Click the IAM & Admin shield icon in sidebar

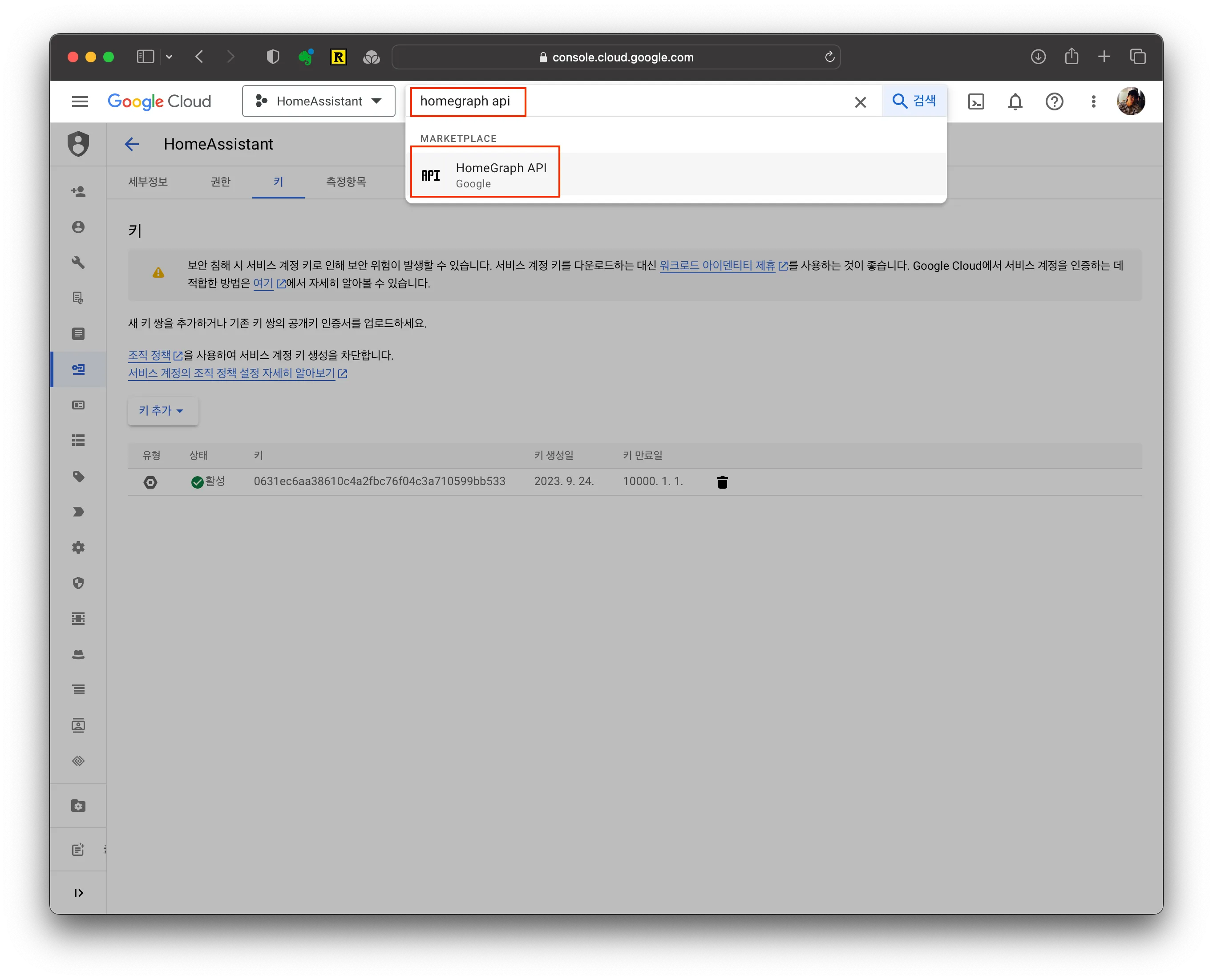tap(78, 143)
